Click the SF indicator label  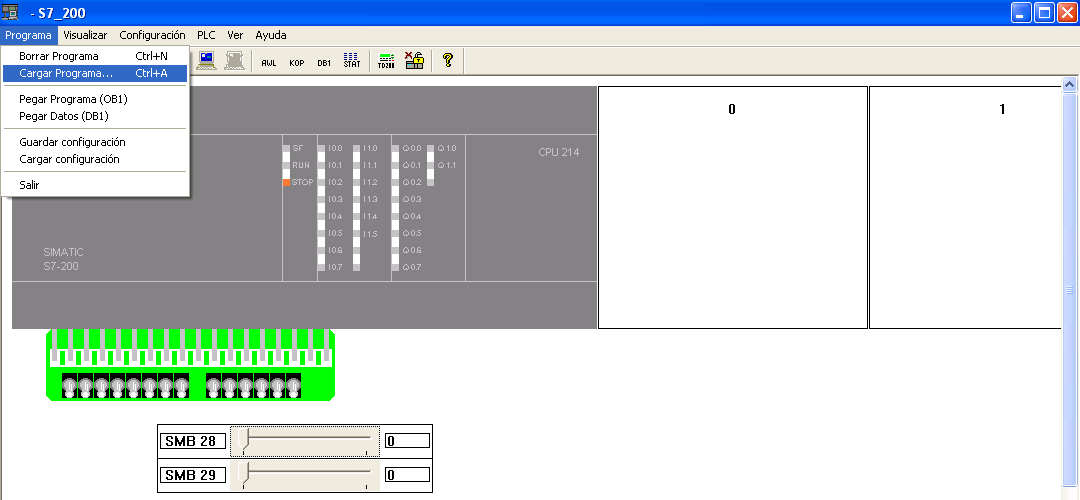(298, 148)
